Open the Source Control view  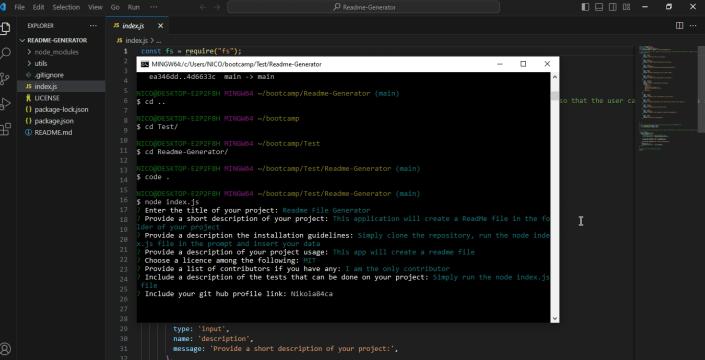(x=5, y=79)
